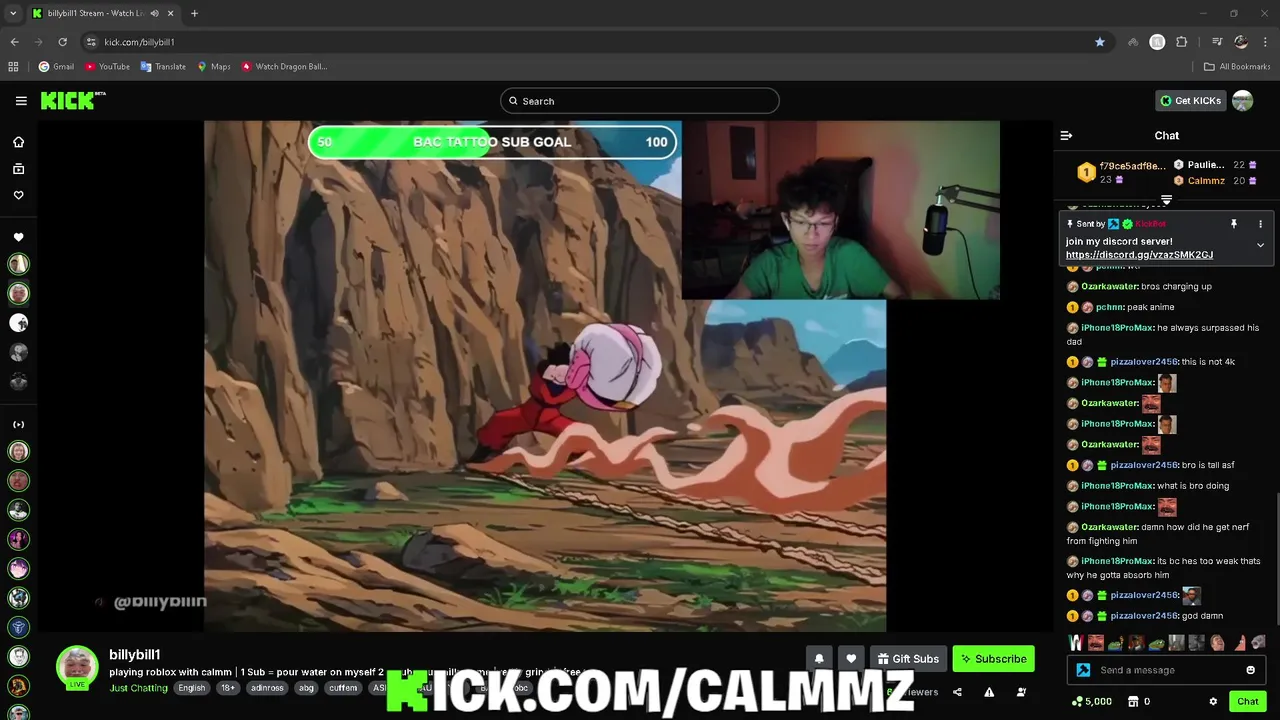Open Home from the left sidebar

(x=18, y=142)
